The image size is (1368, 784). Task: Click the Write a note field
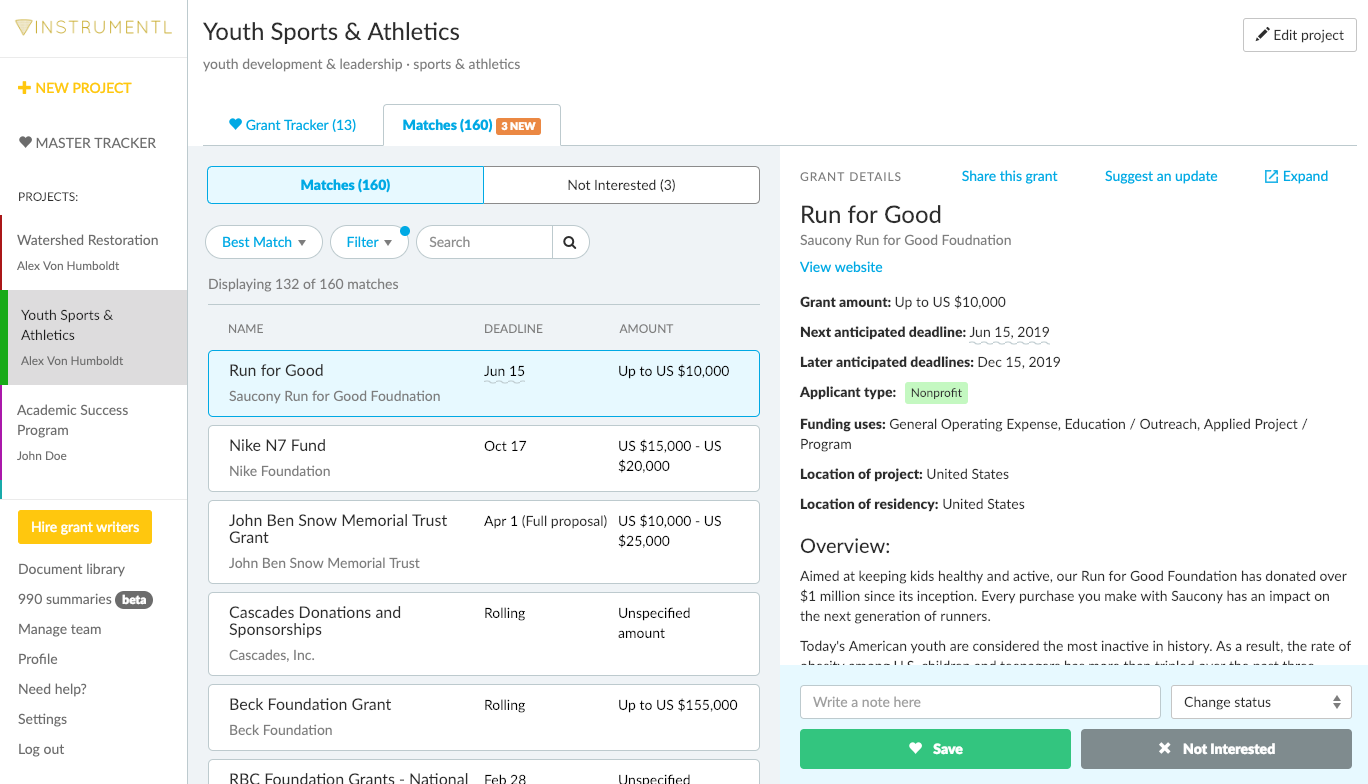point(979,702)
